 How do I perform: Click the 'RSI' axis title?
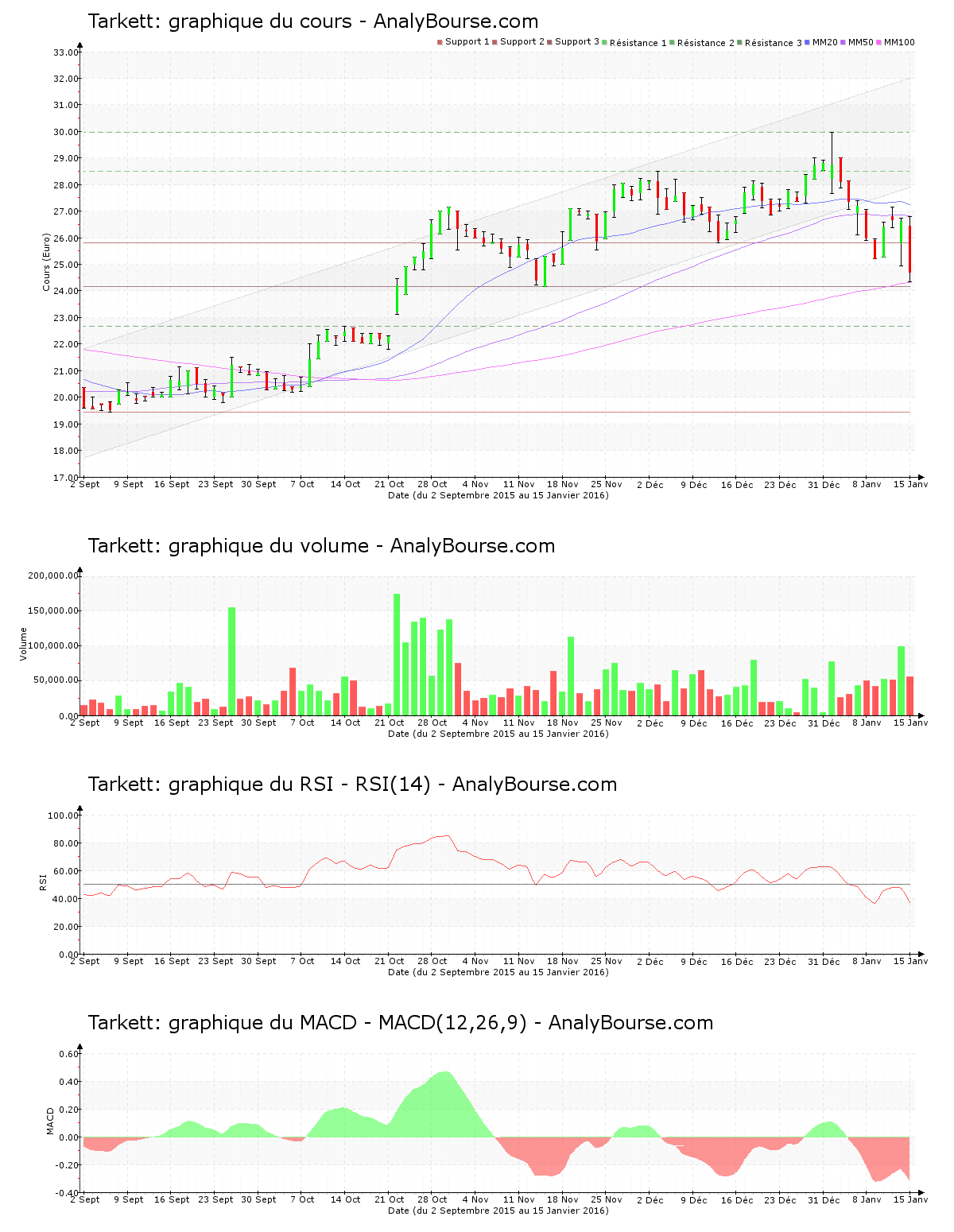(x=44, y=881)
